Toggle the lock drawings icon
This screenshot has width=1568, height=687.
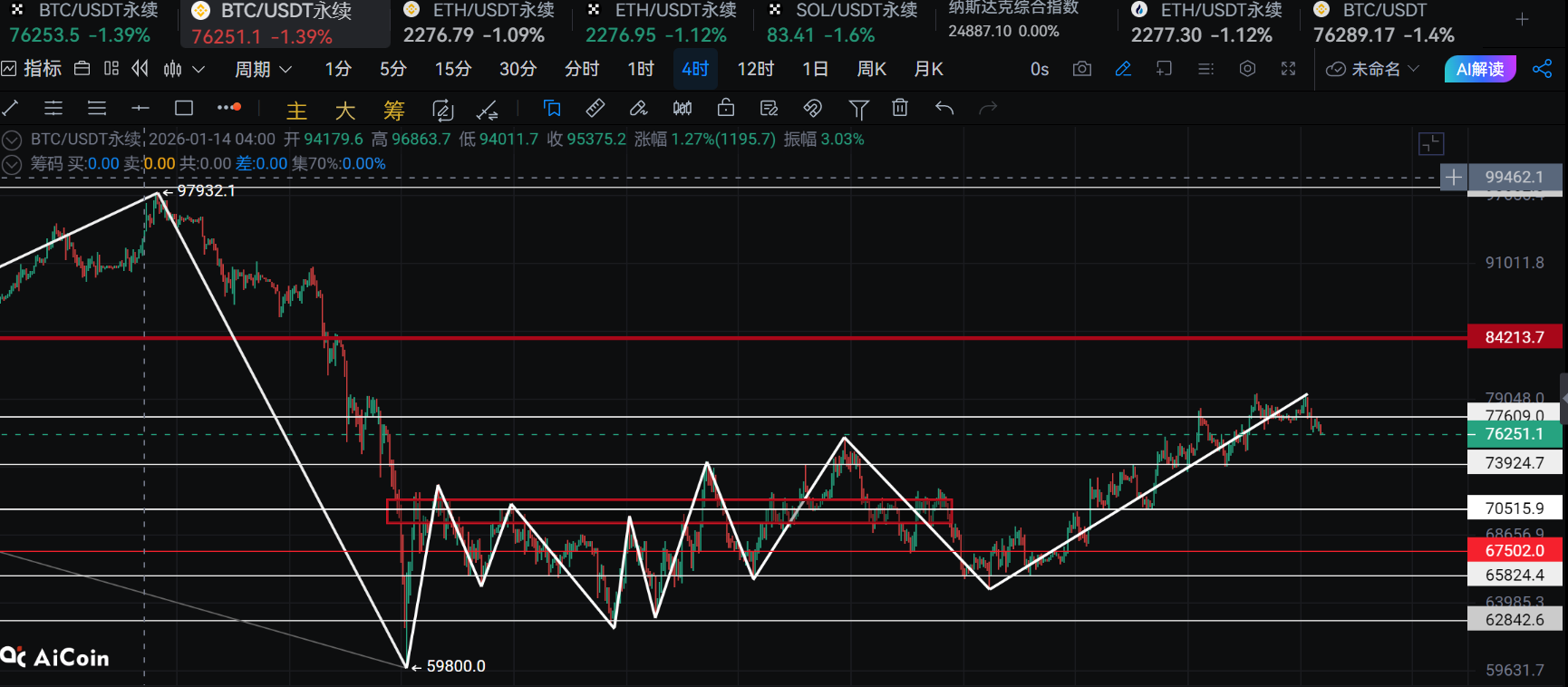(x=725, y=109)
